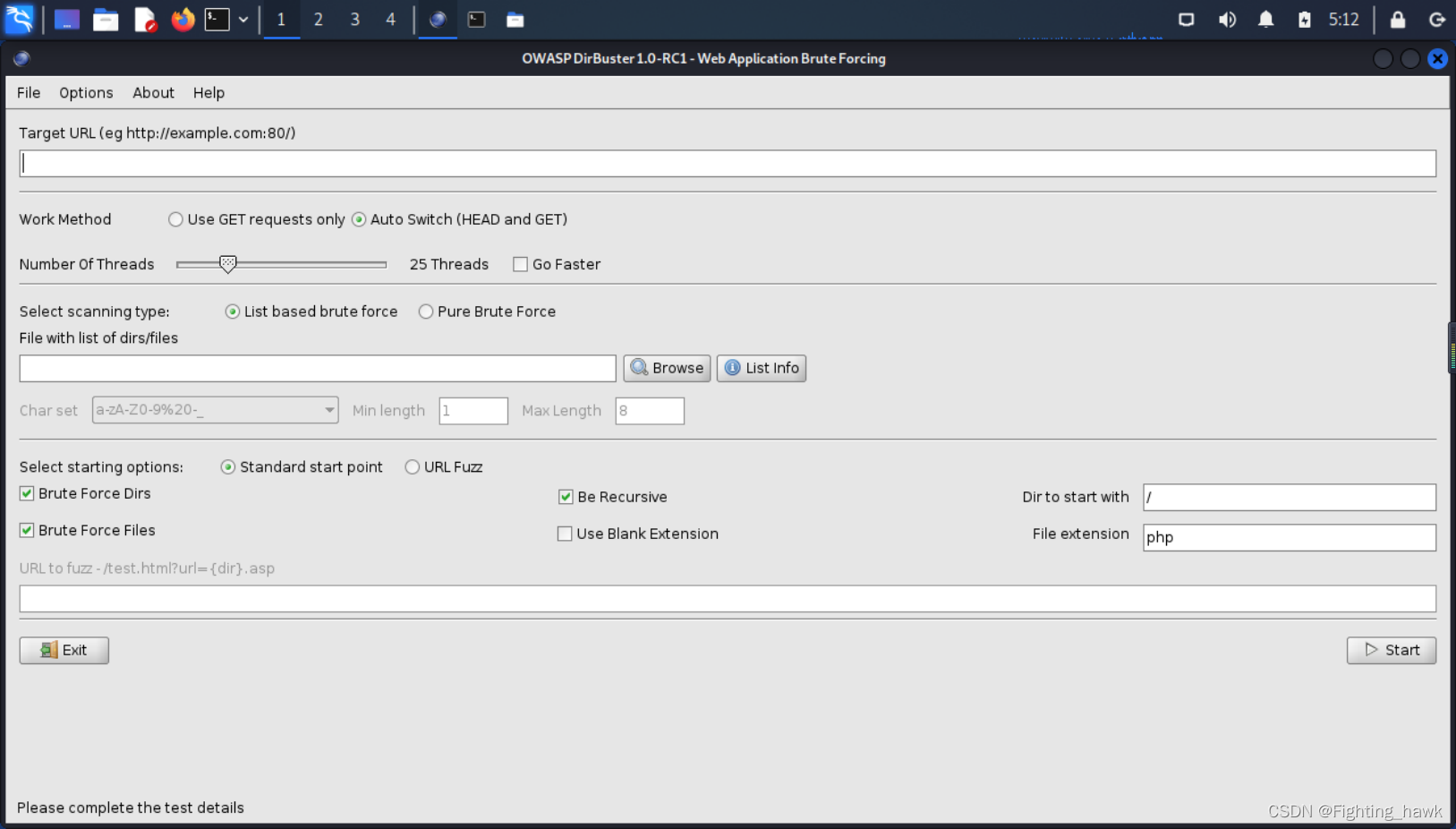
Task: Select terminal window taskbar icon
Action: (477, 20)
